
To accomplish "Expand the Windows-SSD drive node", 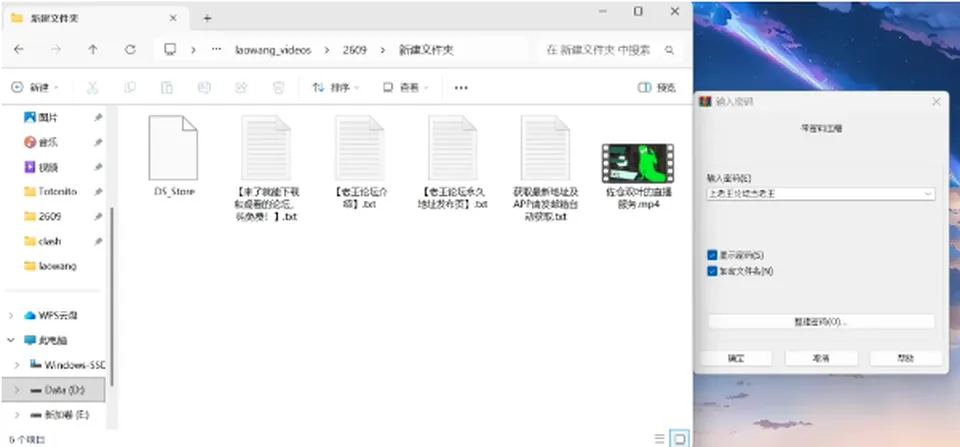I will [x=17, y=365].
